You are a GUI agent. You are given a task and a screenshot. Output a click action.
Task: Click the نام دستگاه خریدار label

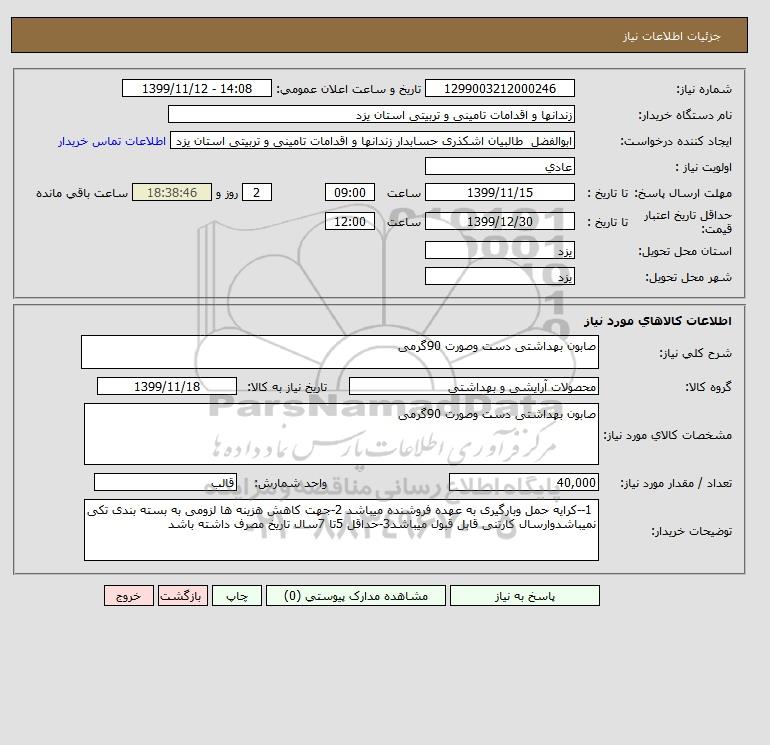pyautogui.click(x=685, y=115)
